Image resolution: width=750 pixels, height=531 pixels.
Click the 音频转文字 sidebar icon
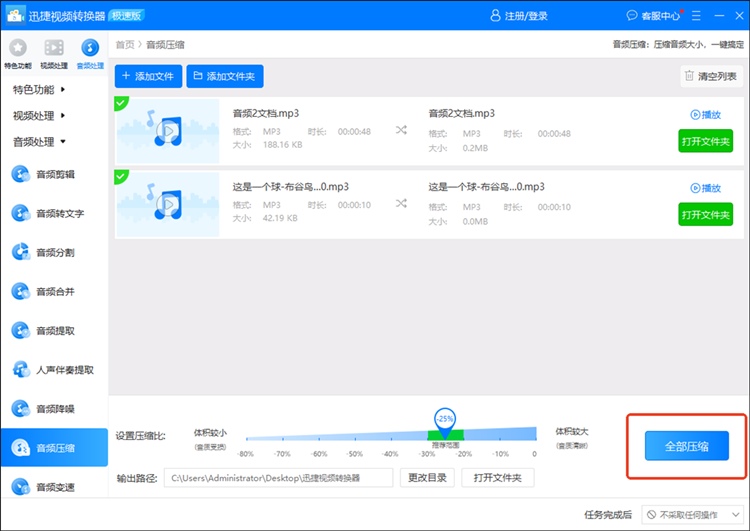pyautogui.click(x=20, y=213)
